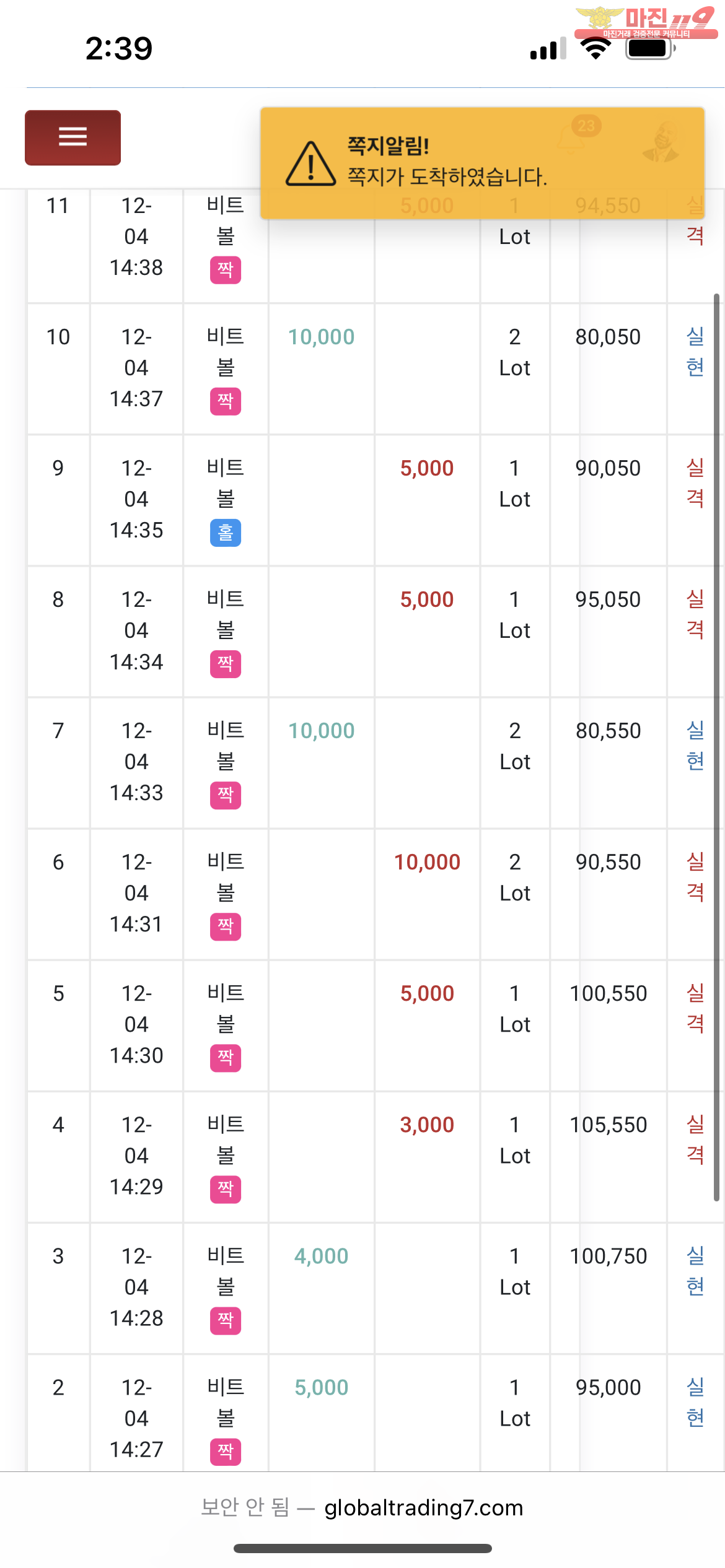
Task: Open the user profile avatar icon
Action: tap(661, 141)
